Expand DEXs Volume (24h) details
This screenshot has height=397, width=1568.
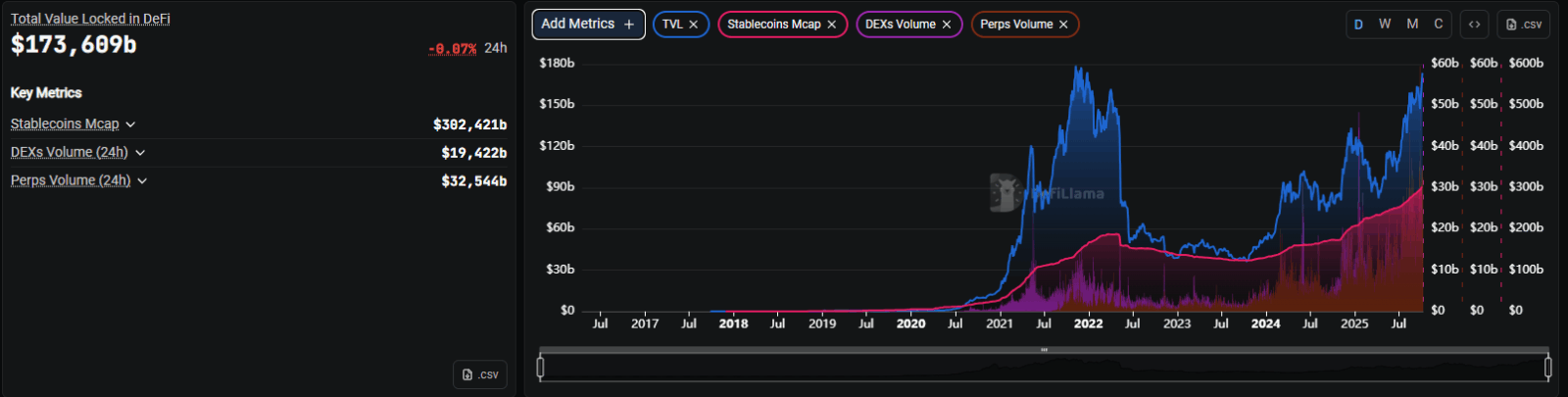coord(140,153)
